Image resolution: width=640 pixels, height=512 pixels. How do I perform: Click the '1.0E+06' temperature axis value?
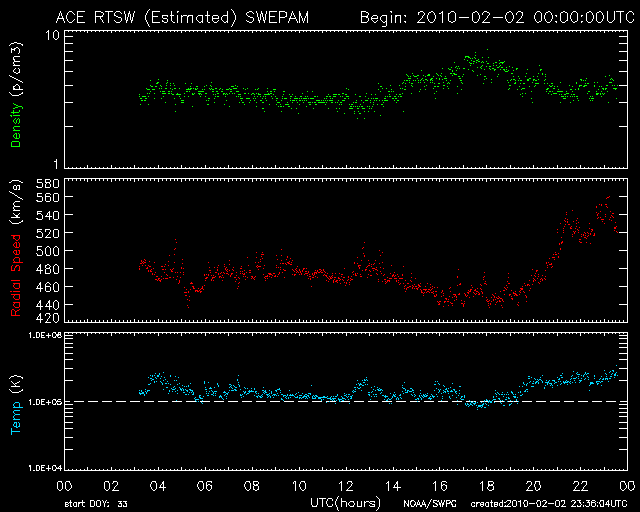click(x=45, y=335)
